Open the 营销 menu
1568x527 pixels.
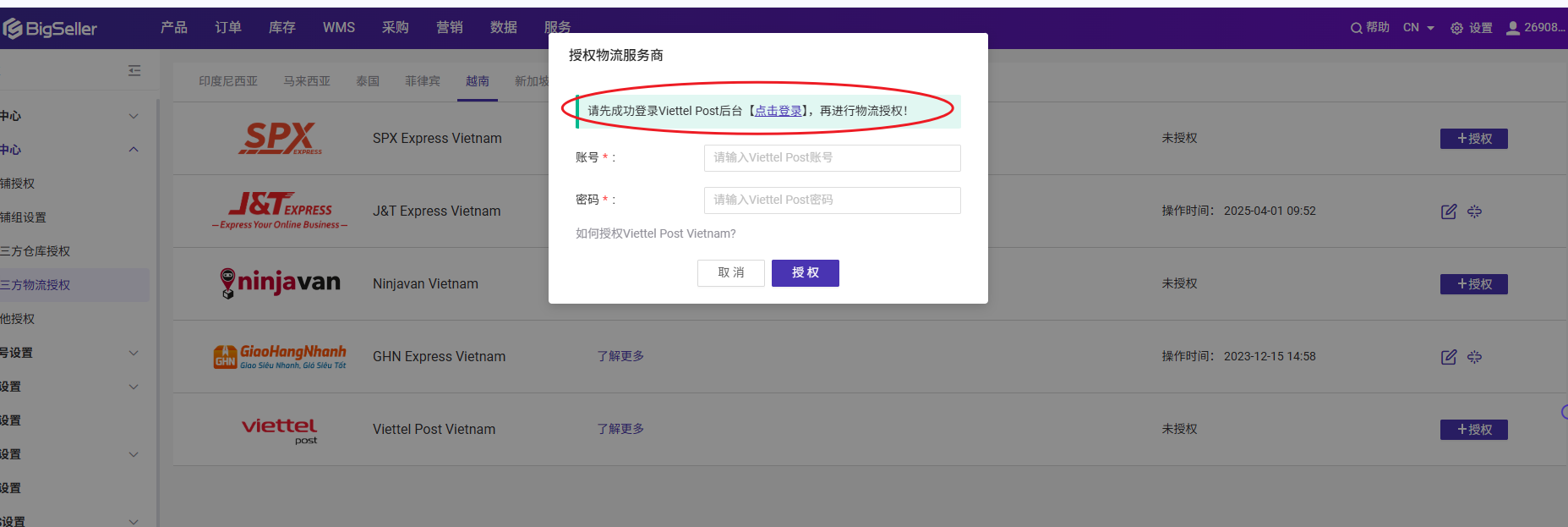(450, 28)
